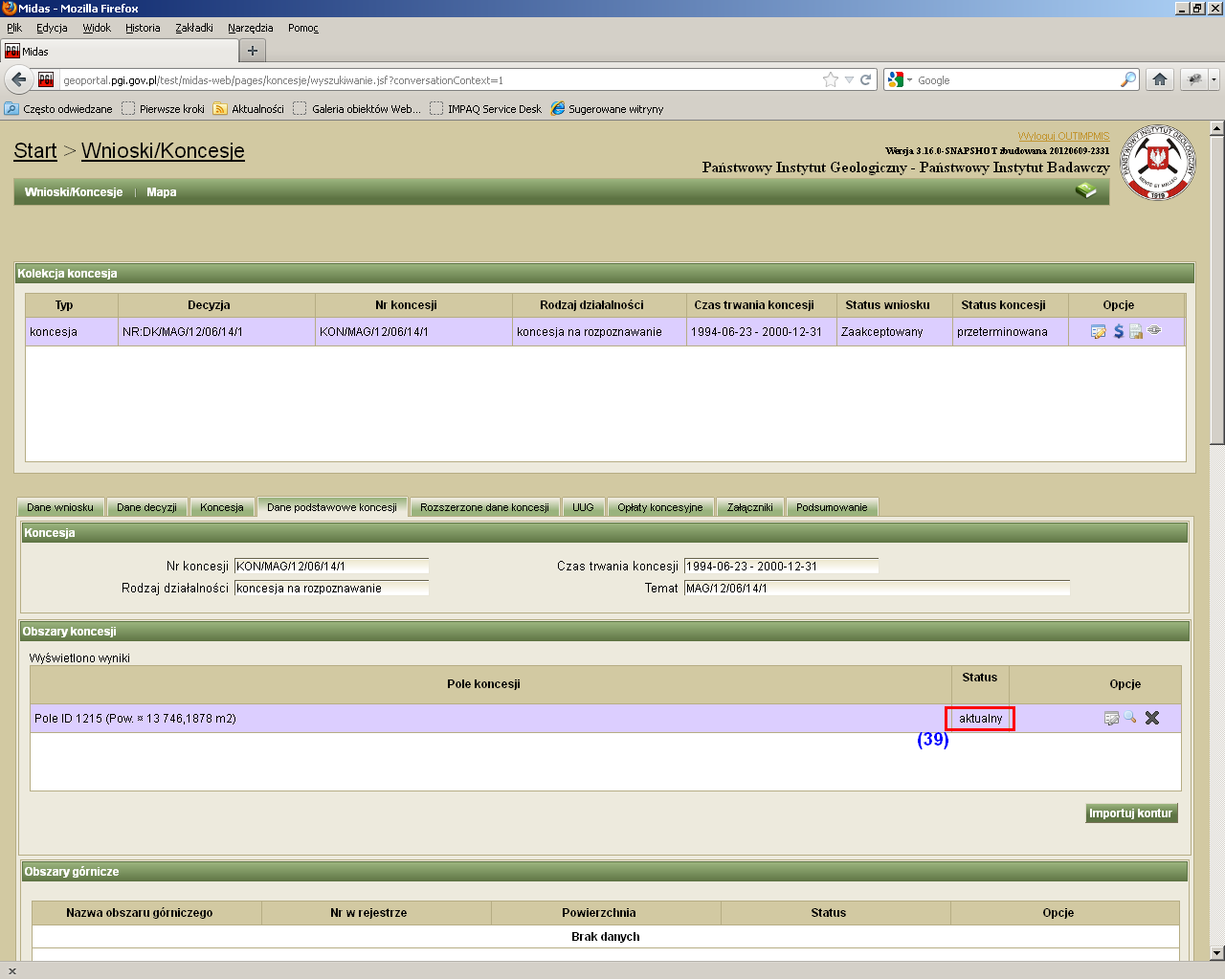
Task: Open the Załączniki tab
Action: [749, 507]
